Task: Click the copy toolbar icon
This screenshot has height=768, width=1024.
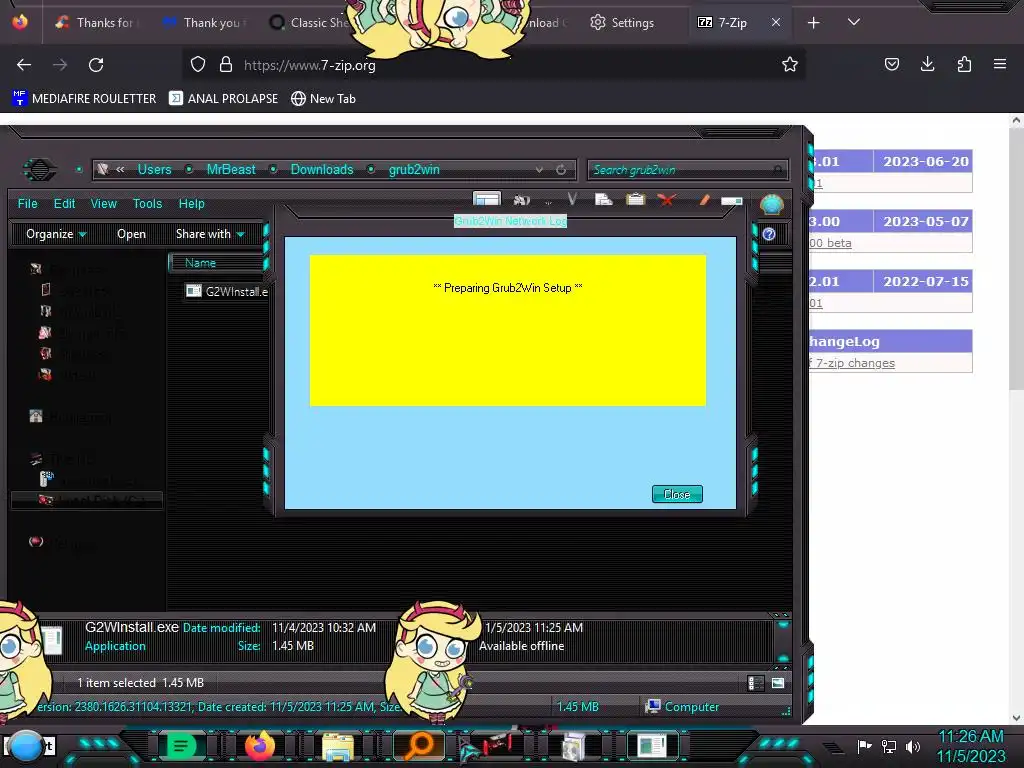Action: (603, 199)
